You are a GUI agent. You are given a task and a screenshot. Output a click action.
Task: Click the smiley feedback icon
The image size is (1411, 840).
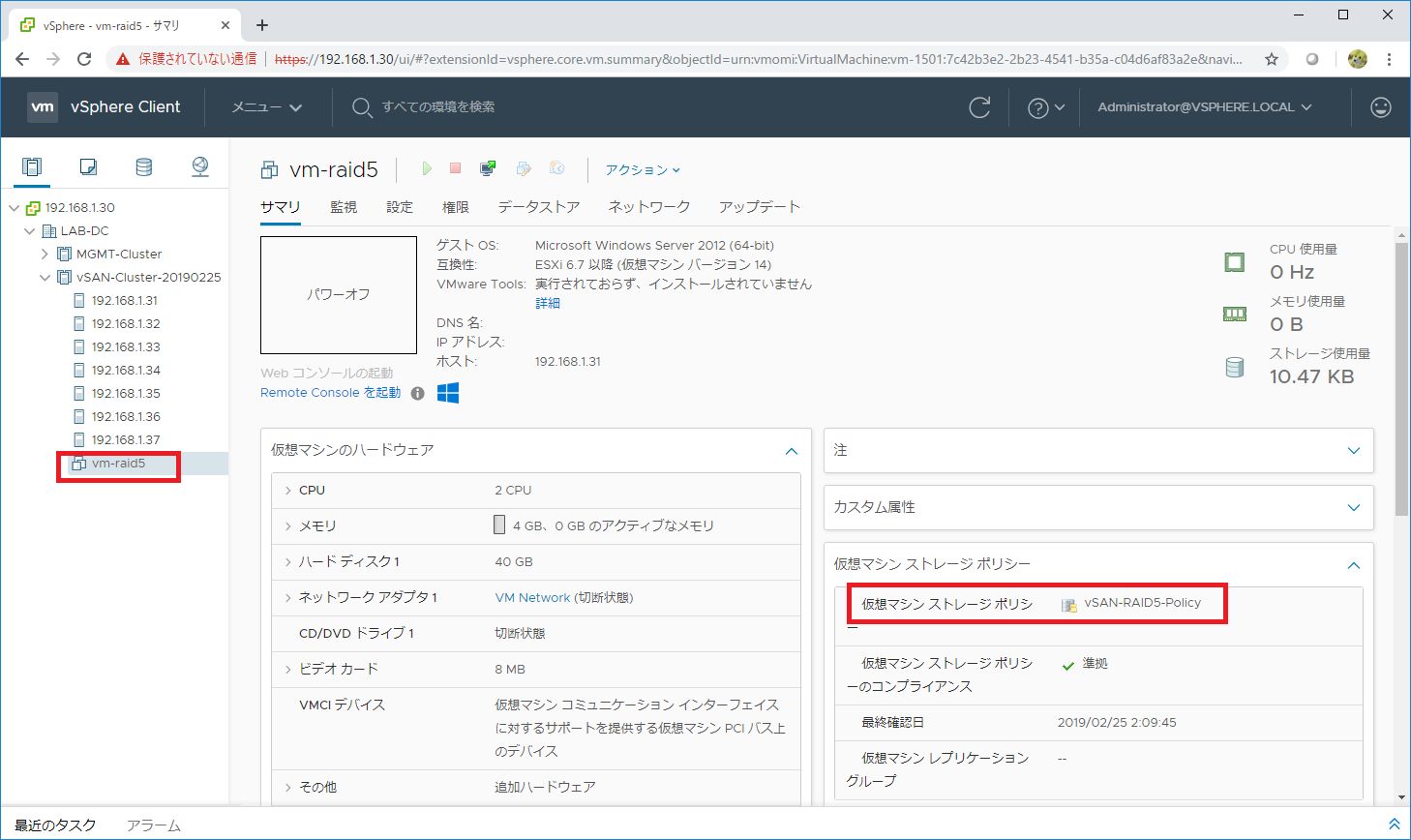(1381, 107)
